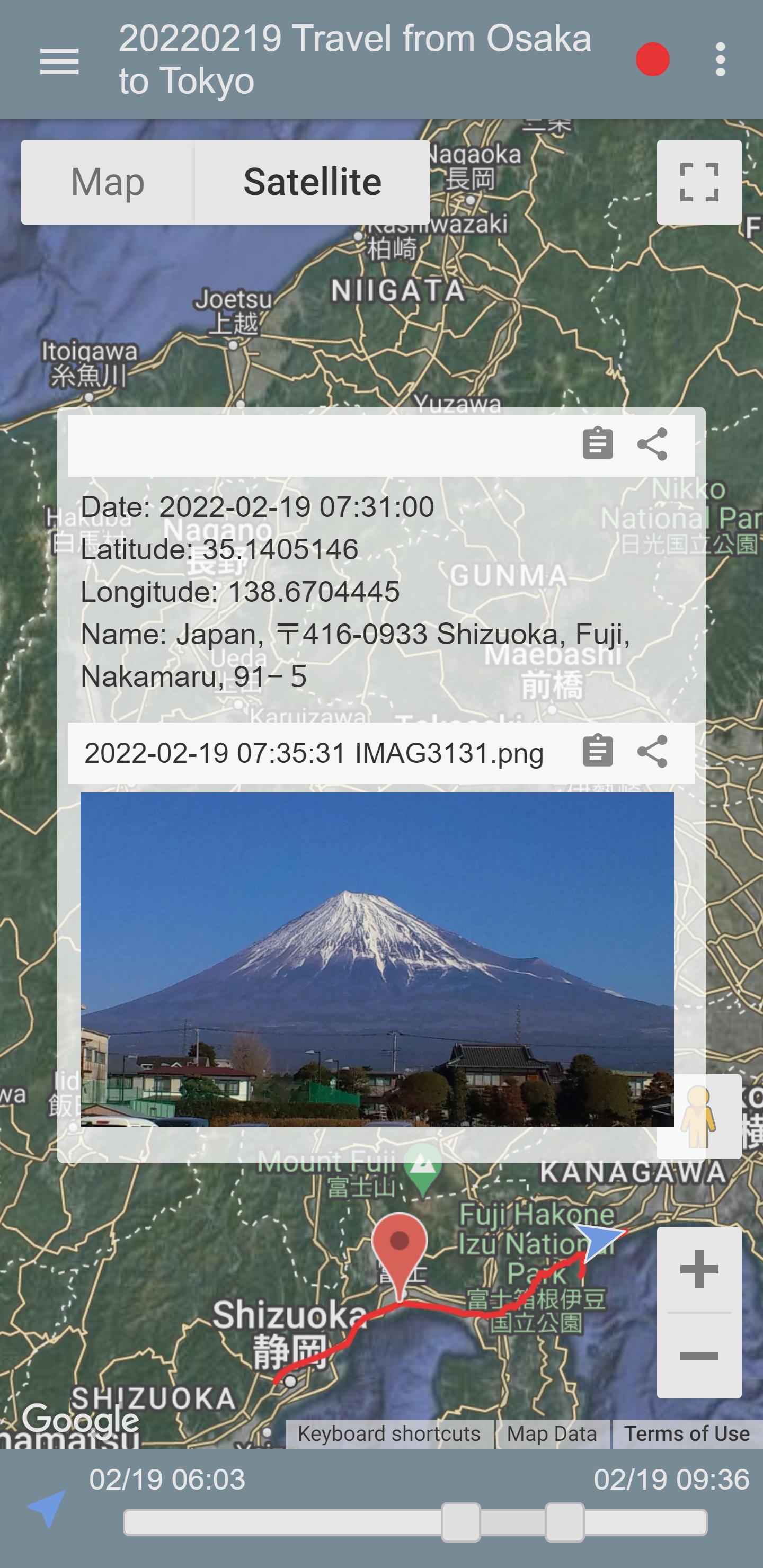Tap the timeline slider track

click(415, 1522)
